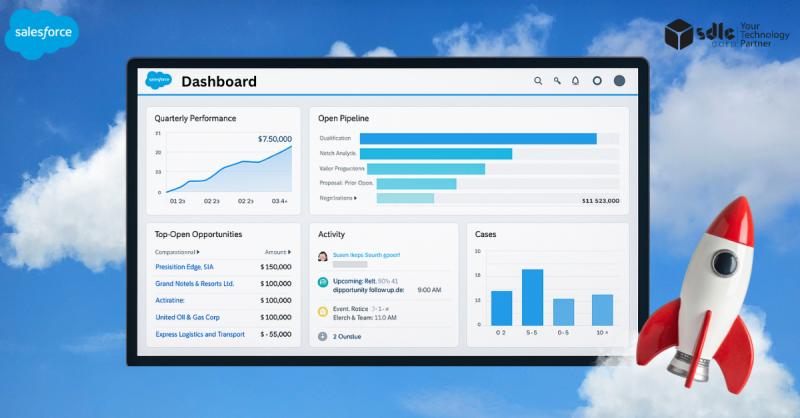Expand the Negriniations pipeline stage arrow

356,198
